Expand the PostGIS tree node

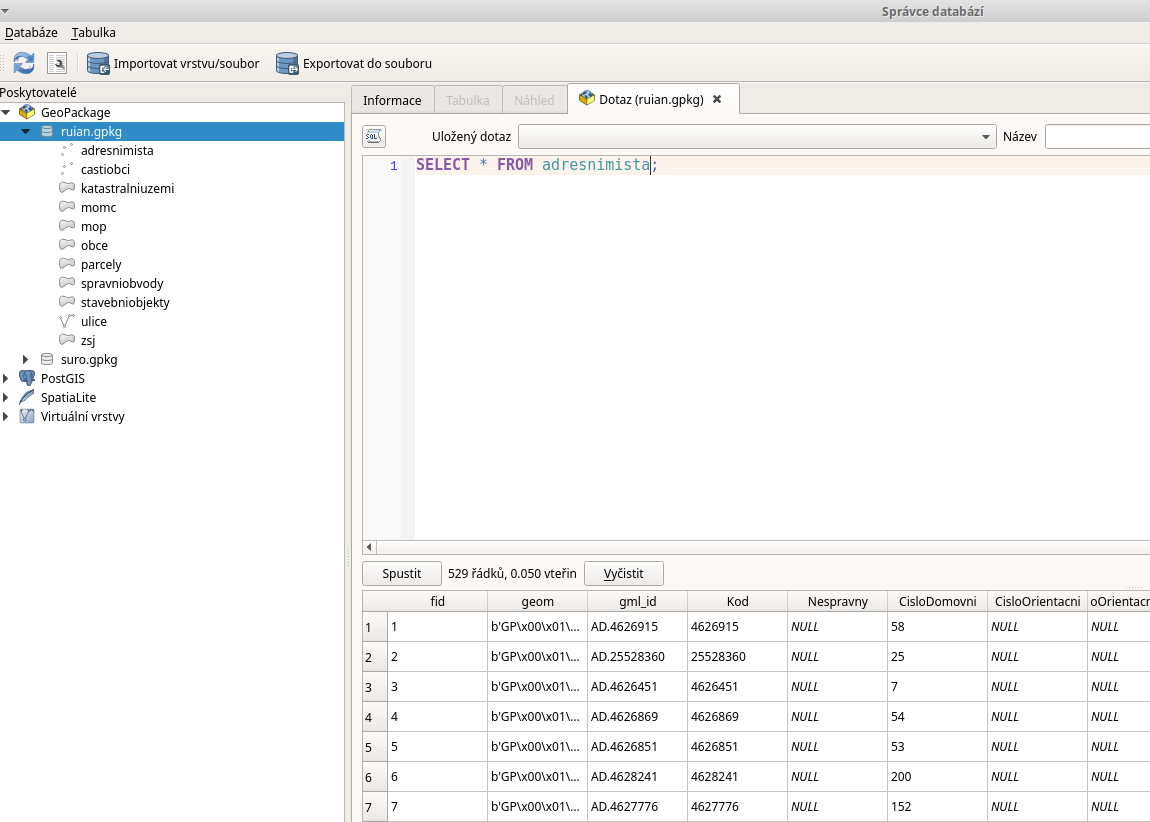[x=6, y=378]
